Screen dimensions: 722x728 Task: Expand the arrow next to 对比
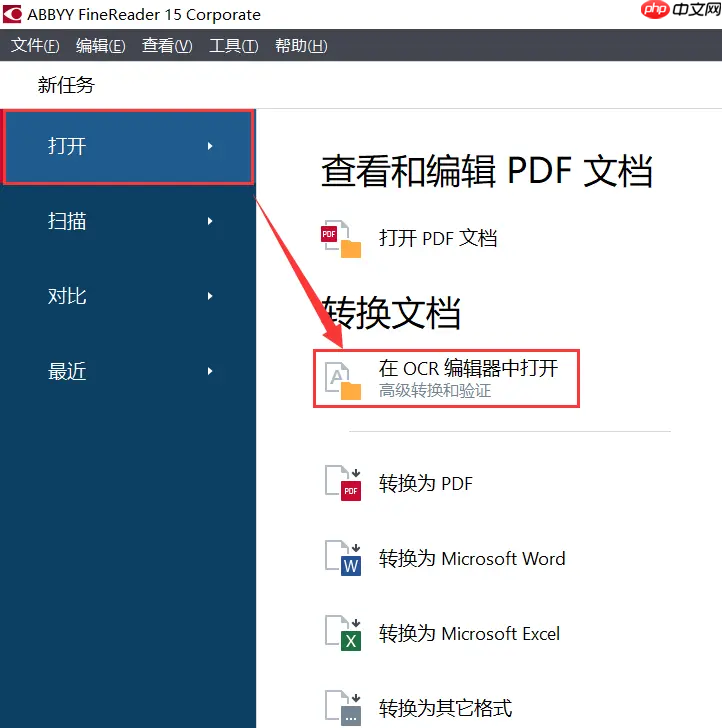point(210,296)
